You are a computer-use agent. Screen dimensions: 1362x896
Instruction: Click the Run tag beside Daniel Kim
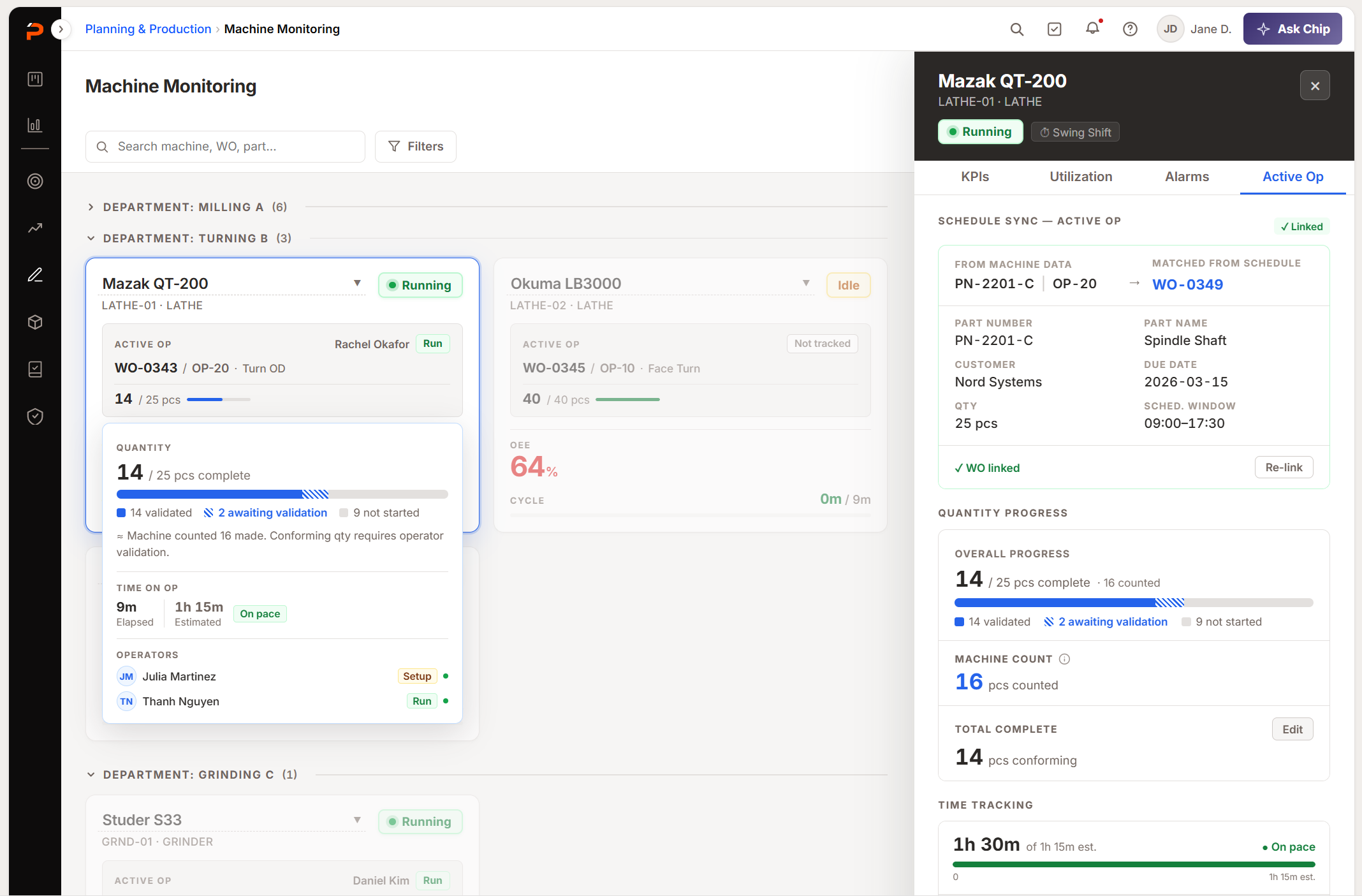[432, 880]
